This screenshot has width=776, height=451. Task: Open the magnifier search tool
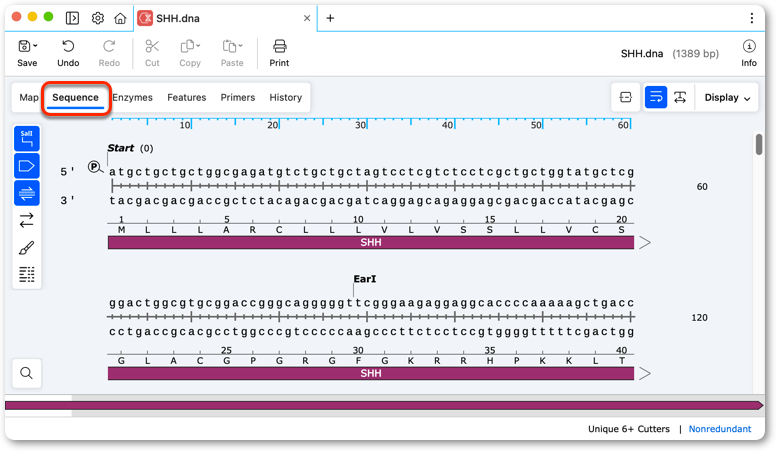pos(27,373)
